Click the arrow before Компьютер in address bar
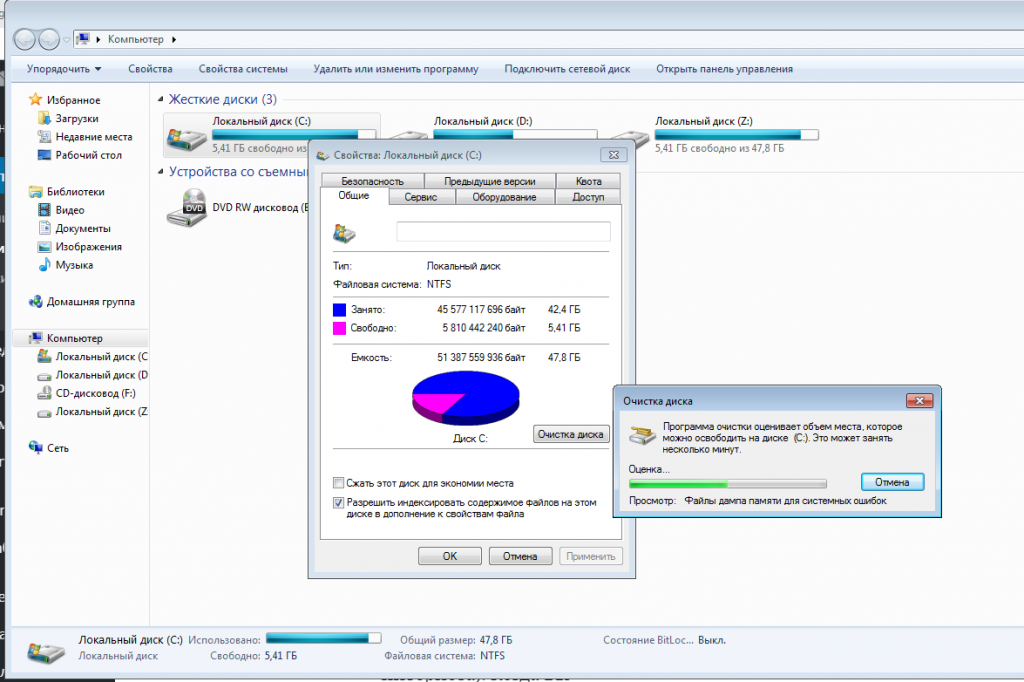Screen dimensions: 1024x682 [98, 39]
